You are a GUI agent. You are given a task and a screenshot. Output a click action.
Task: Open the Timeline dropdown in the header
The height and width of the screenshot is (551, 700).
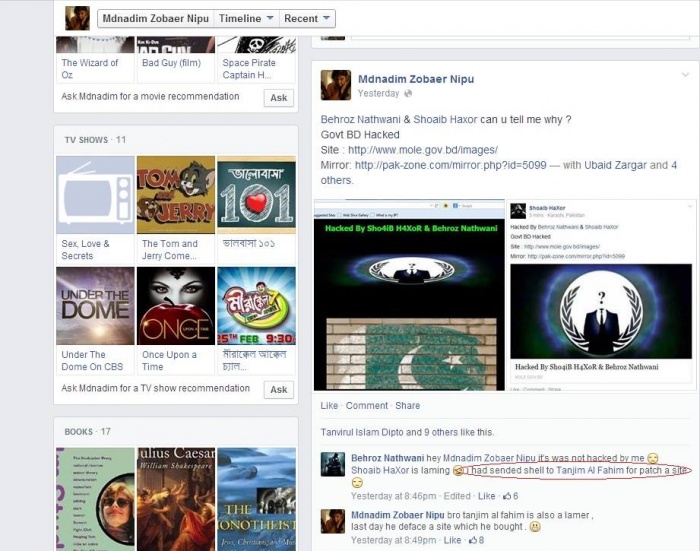click(x=246, y=19)
